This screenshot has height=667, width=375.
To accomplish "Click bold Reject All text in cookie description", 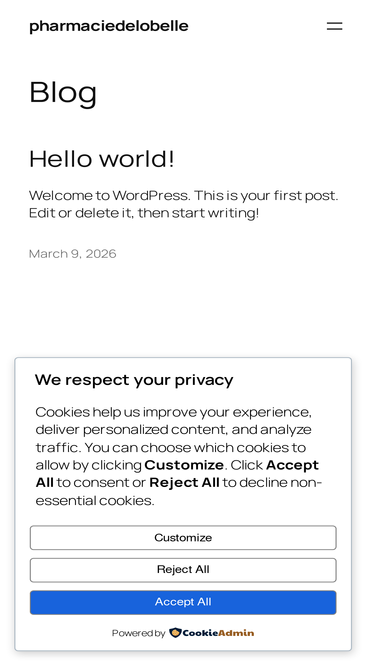I will pyautogui.click(x=185, y=483).
